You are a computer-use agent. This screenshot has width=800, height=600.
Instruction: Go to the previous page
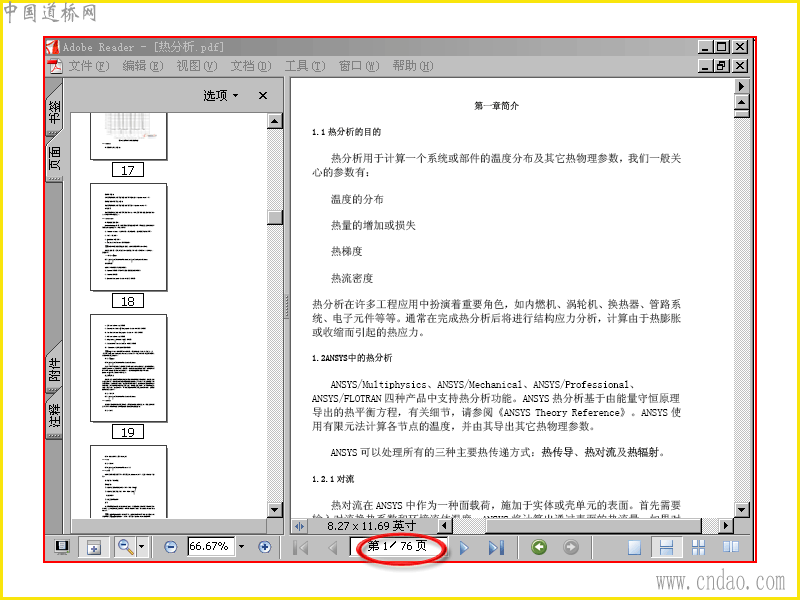(x=332, y=547)
